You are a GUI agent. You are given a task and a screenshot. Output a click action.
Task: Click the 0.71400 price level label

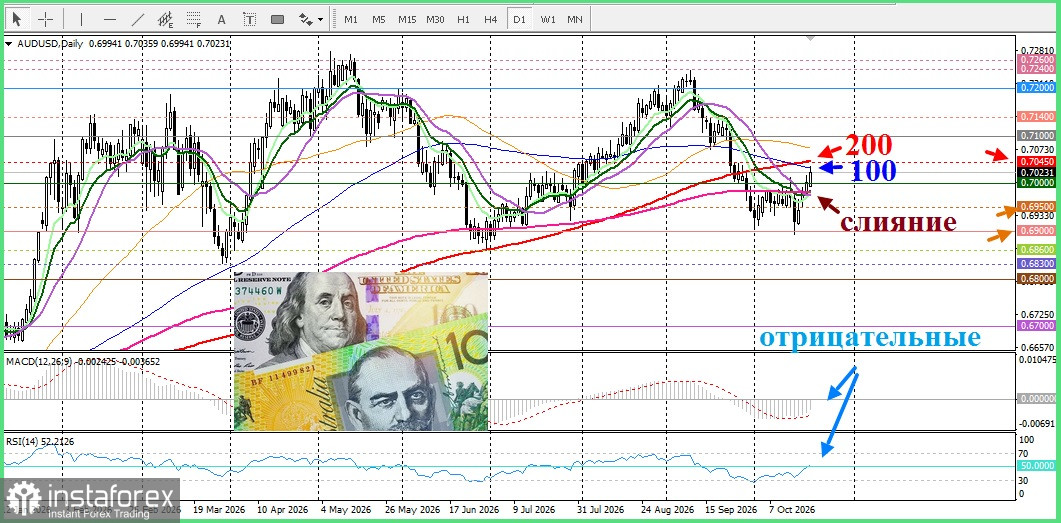click(1038, 116)
